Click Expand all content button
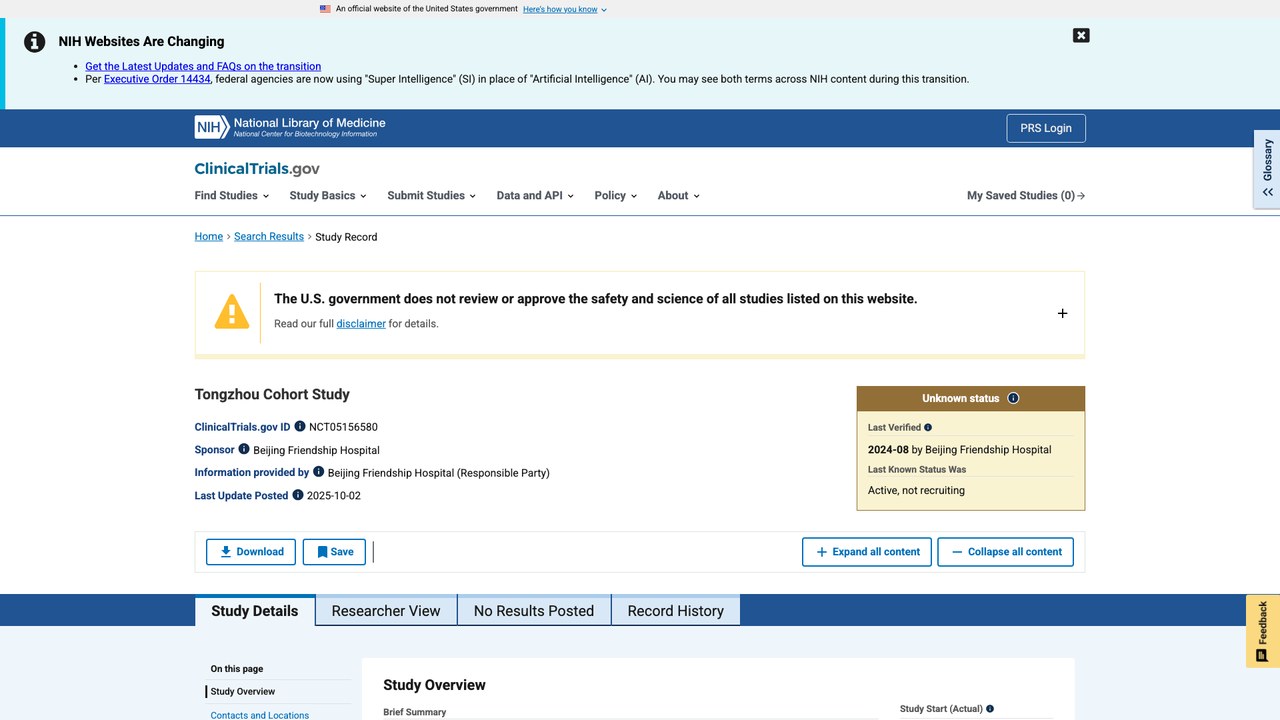Screen dimensions: 1280x720 click(x=867, y=552)
